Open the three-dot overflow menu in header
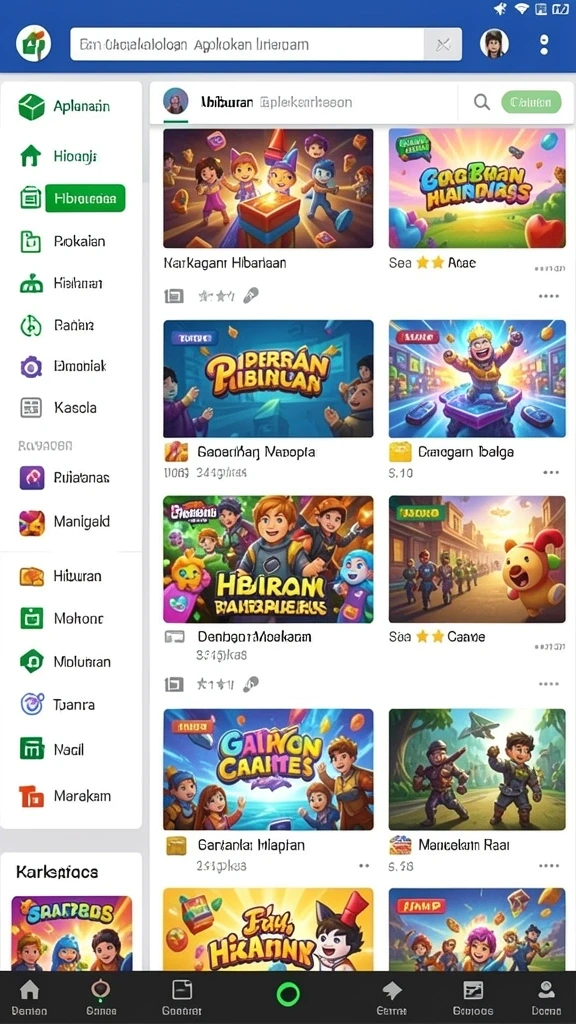The width and height of the screenshot is (576, 1024). click(544, 44)
